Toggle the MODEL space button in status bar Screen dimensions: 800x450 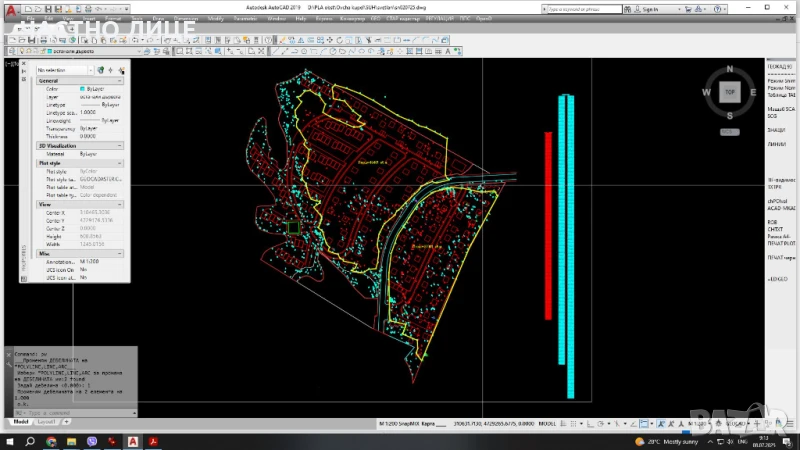coord(546,423)
